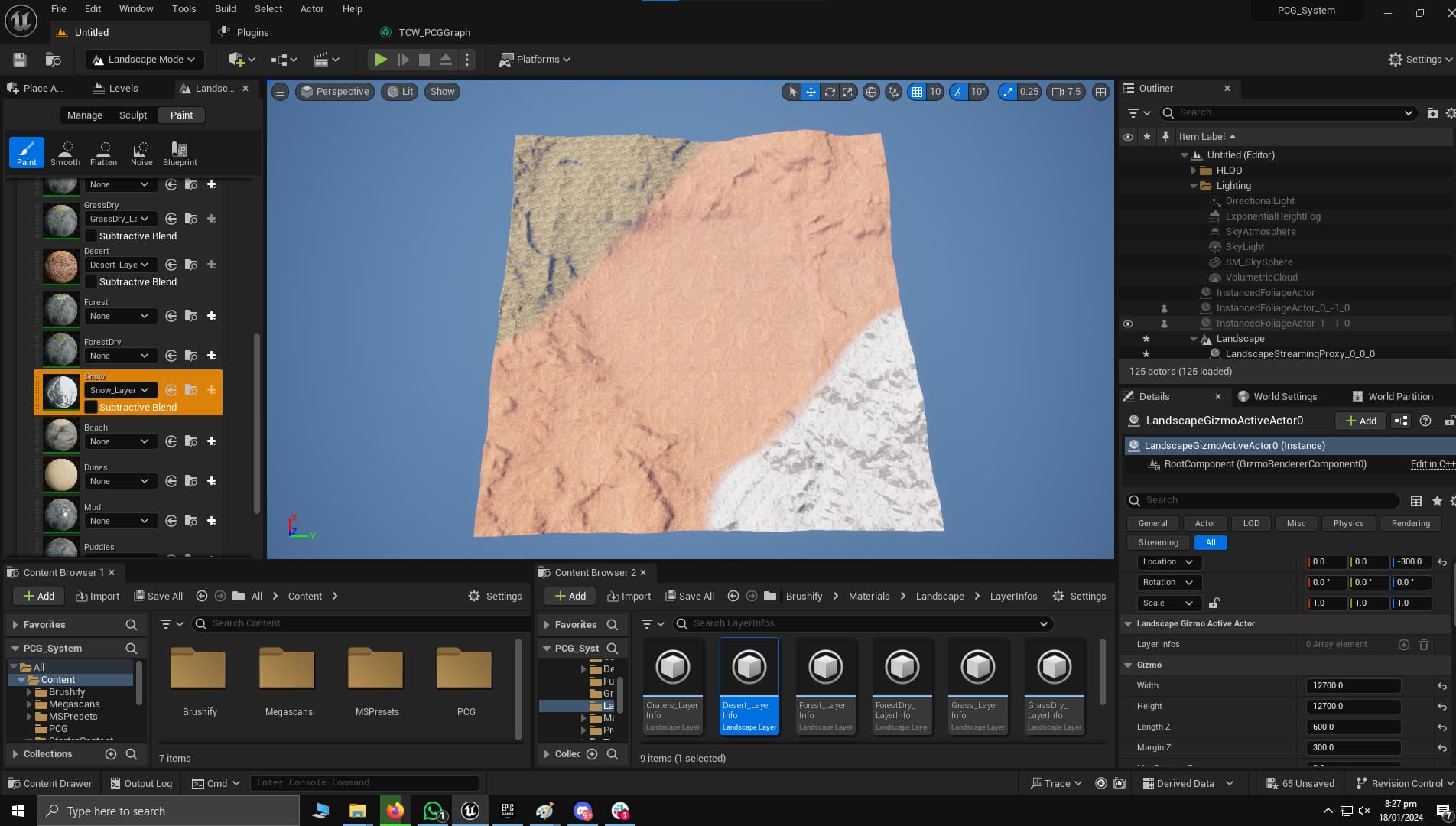
Task: Collapse the Lighting folder in Outliner
Action: point(1193,186)
